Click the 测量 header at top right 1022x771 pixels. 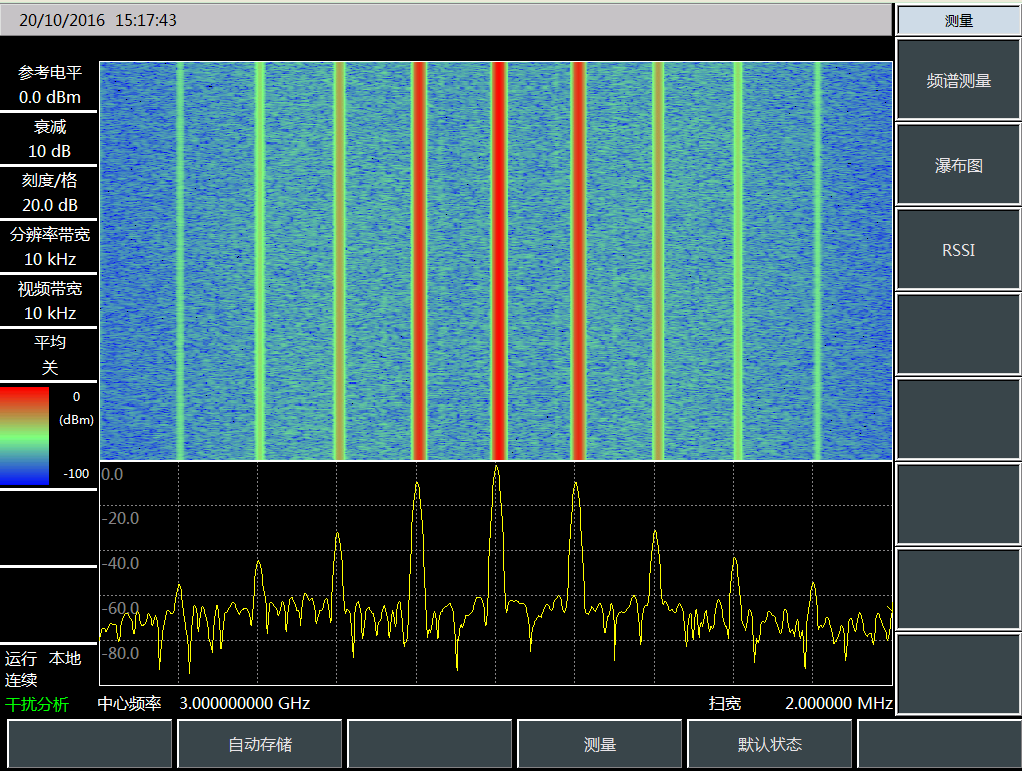(958, 20)
